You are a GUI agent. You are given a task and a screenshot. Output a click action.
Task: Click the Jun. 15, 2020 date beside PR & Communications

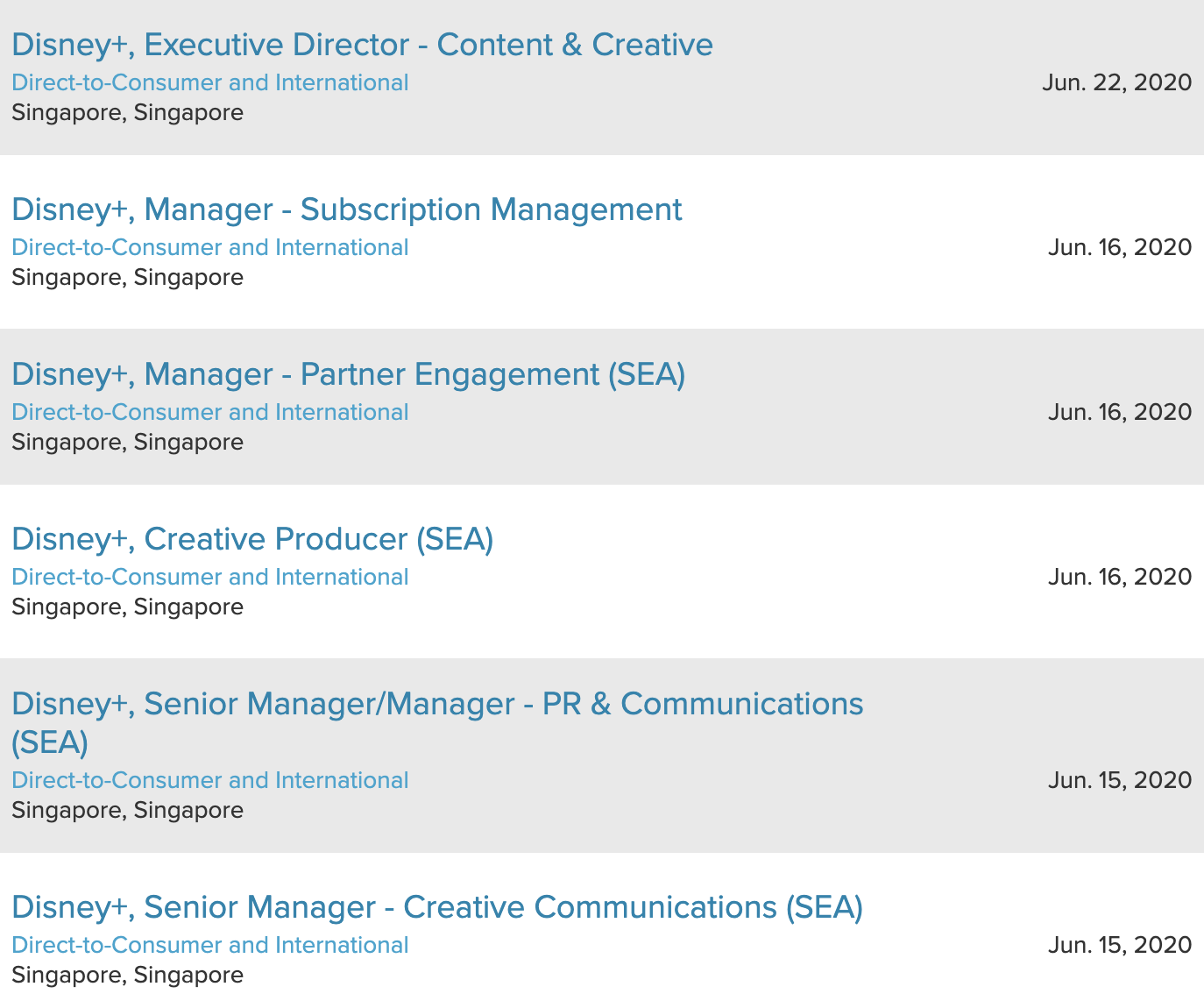[x=1119, y=781]
